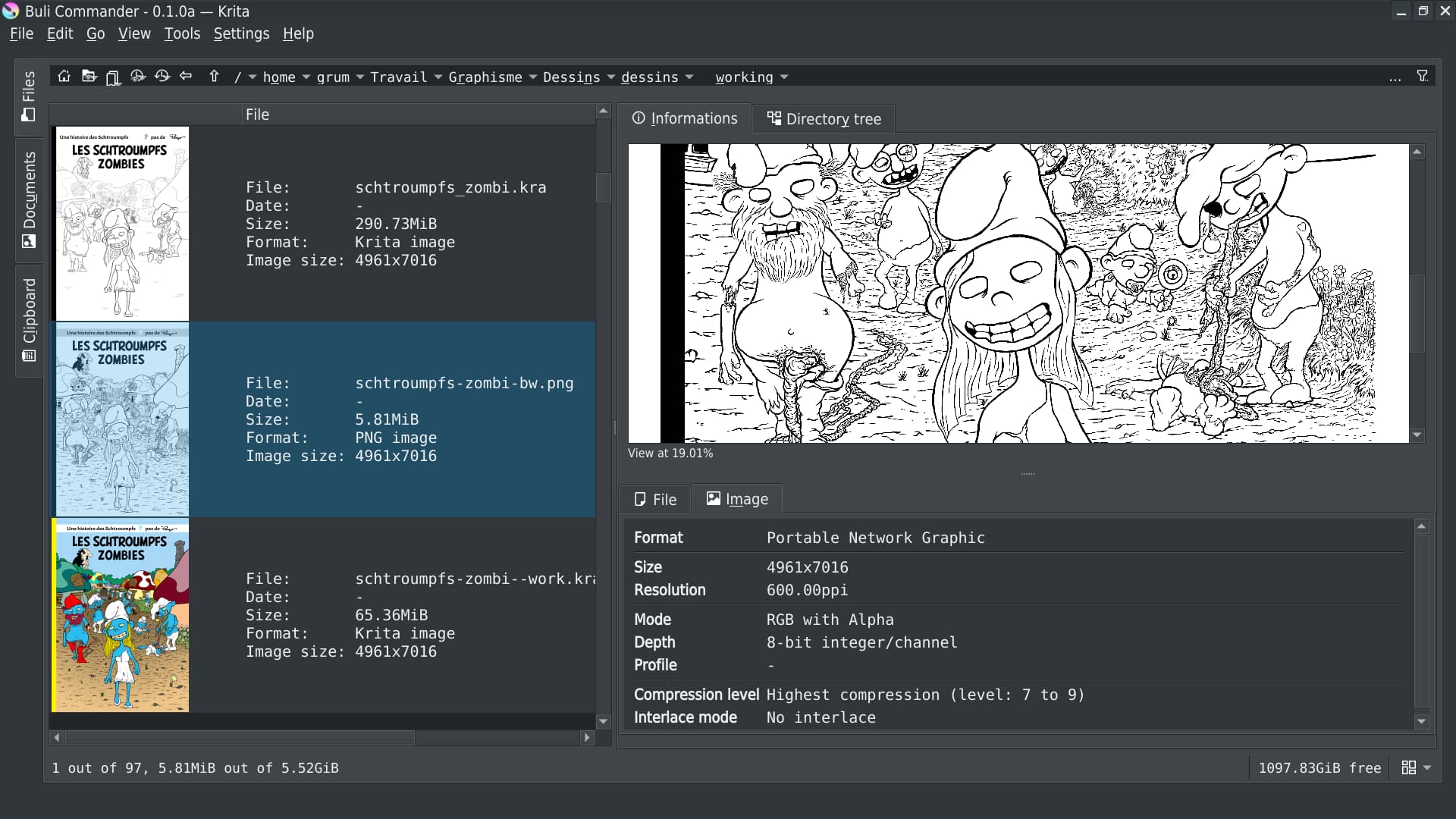Open the Documents side panel
Viewport: 1456px width, 819px height.
click(29, 199)
